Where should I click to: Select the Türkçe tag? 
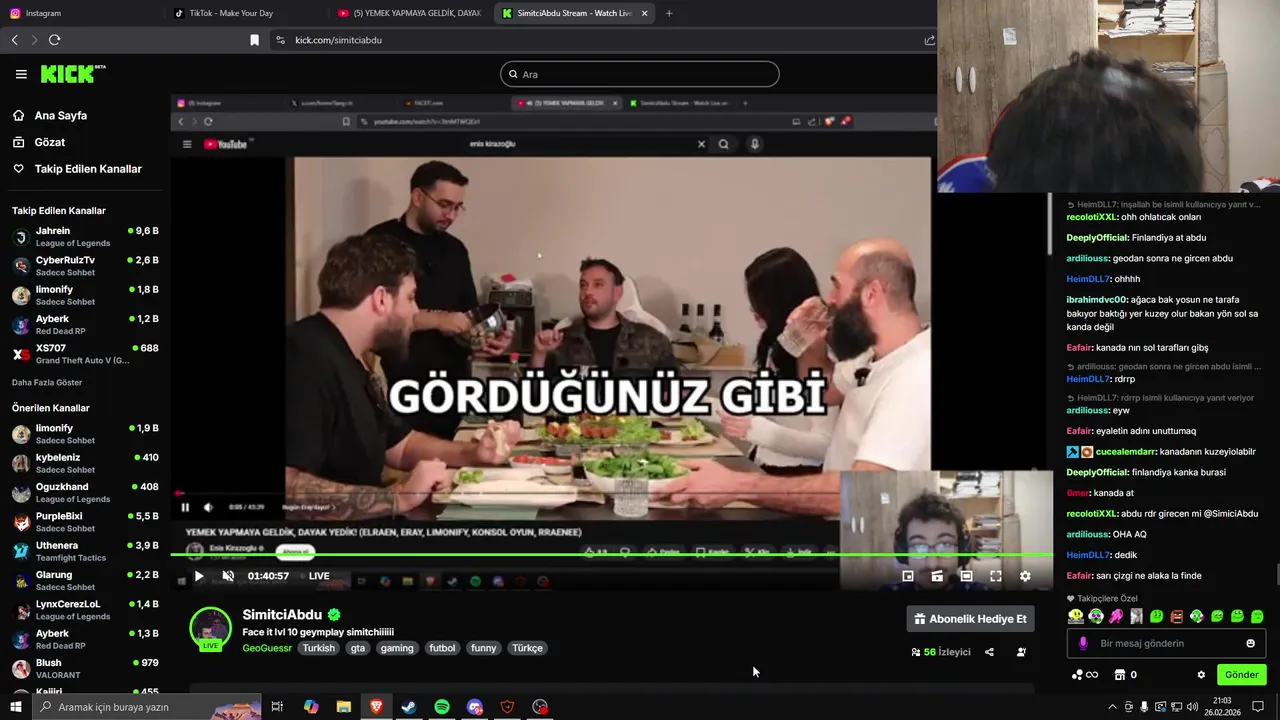(527, 648)
